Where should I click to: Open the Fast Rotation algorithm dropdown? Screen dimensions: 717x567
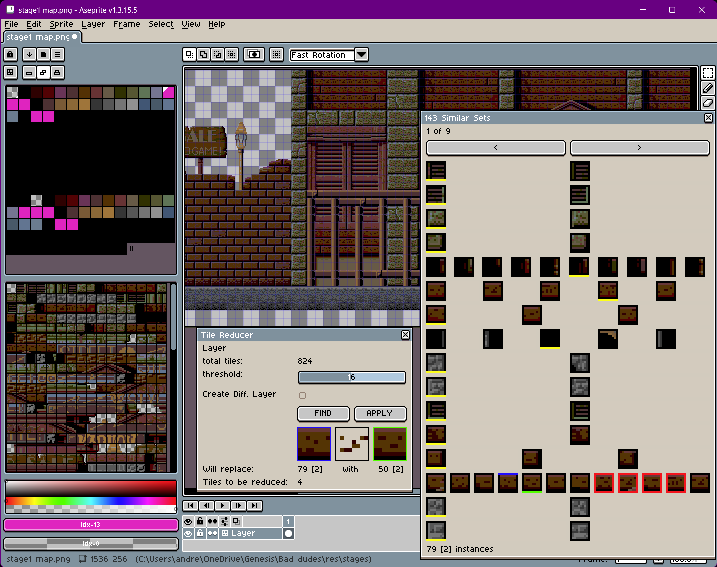(x=361, y=55)
